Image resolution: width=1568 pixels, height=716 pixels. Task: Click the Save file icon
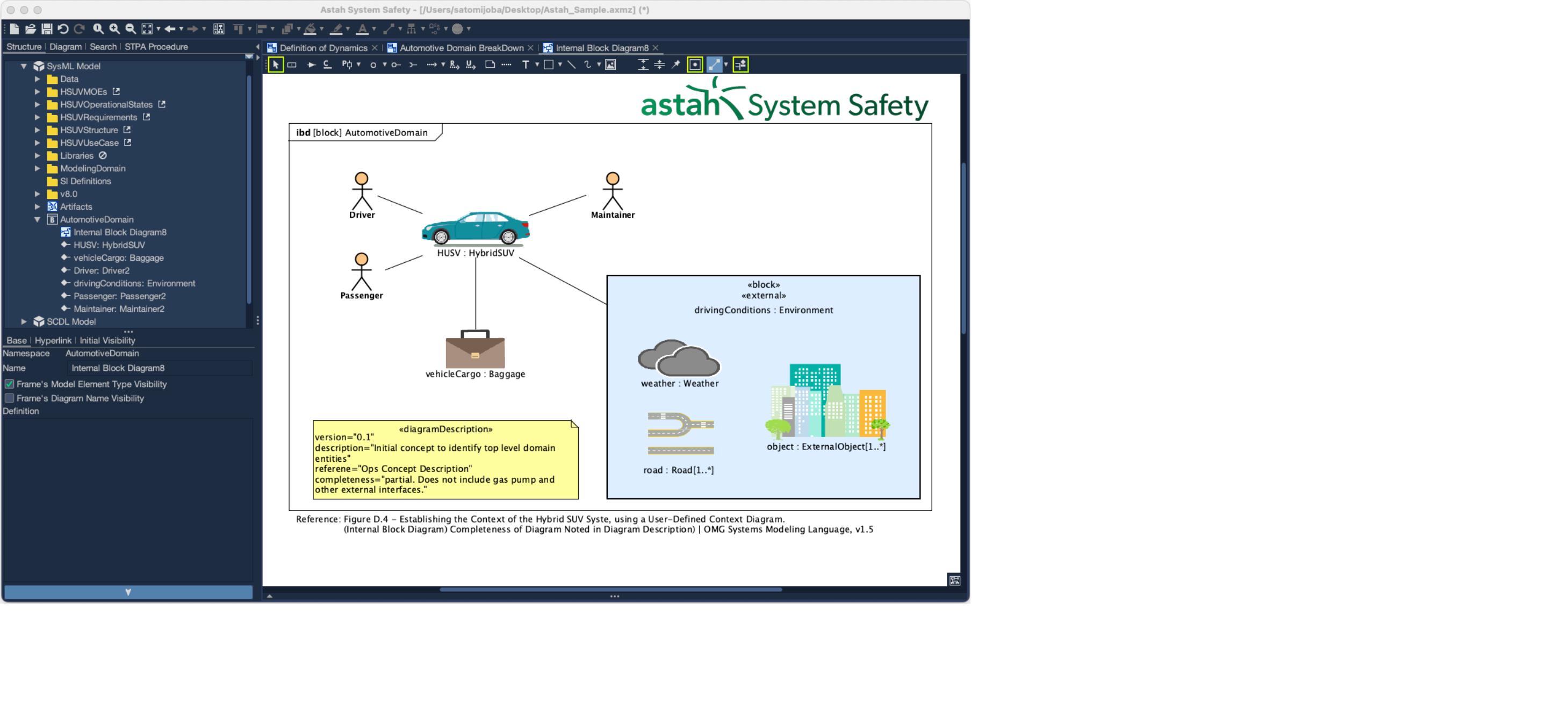point(46,28)
